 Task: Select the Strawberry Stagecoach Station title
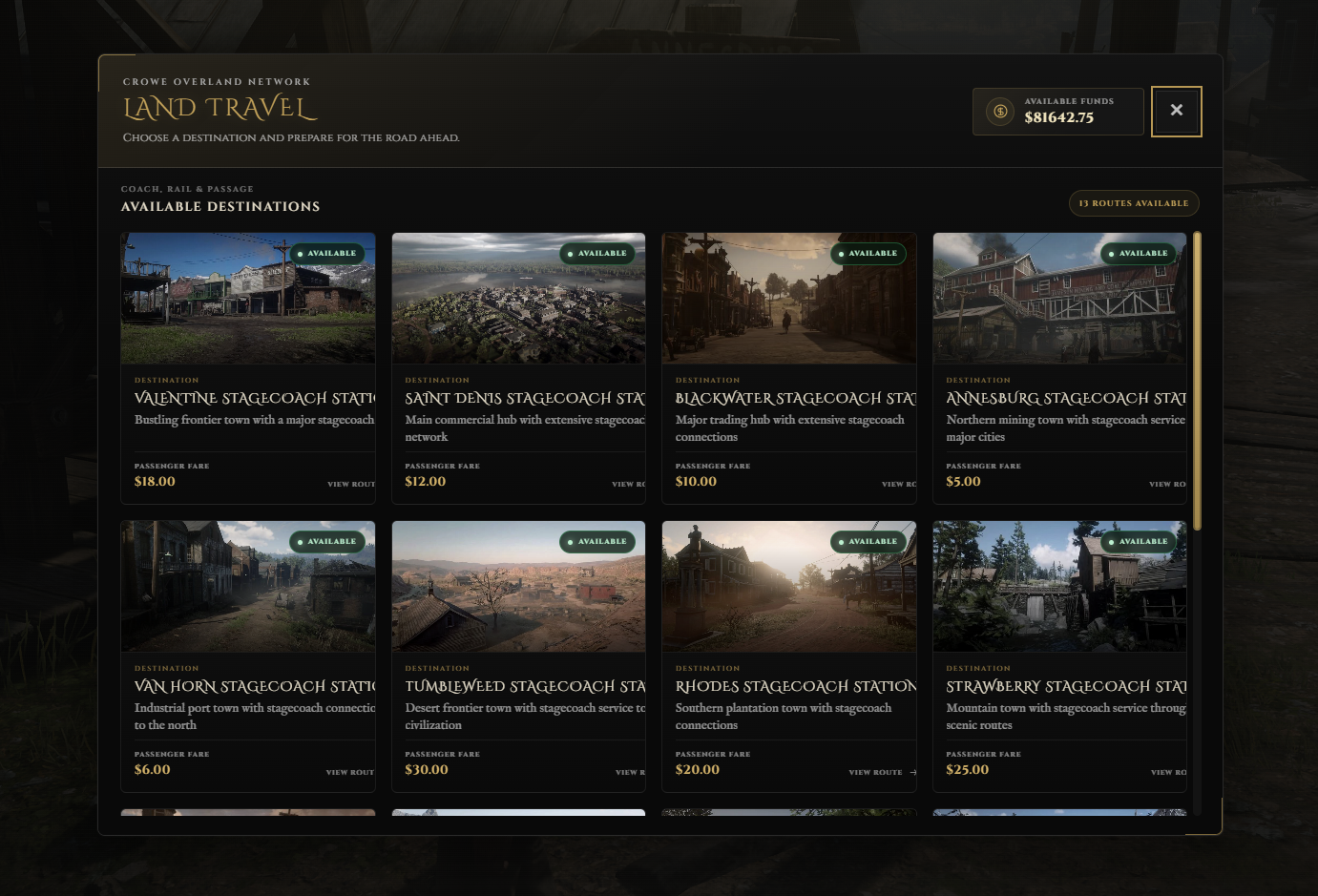coord(1066,686)
